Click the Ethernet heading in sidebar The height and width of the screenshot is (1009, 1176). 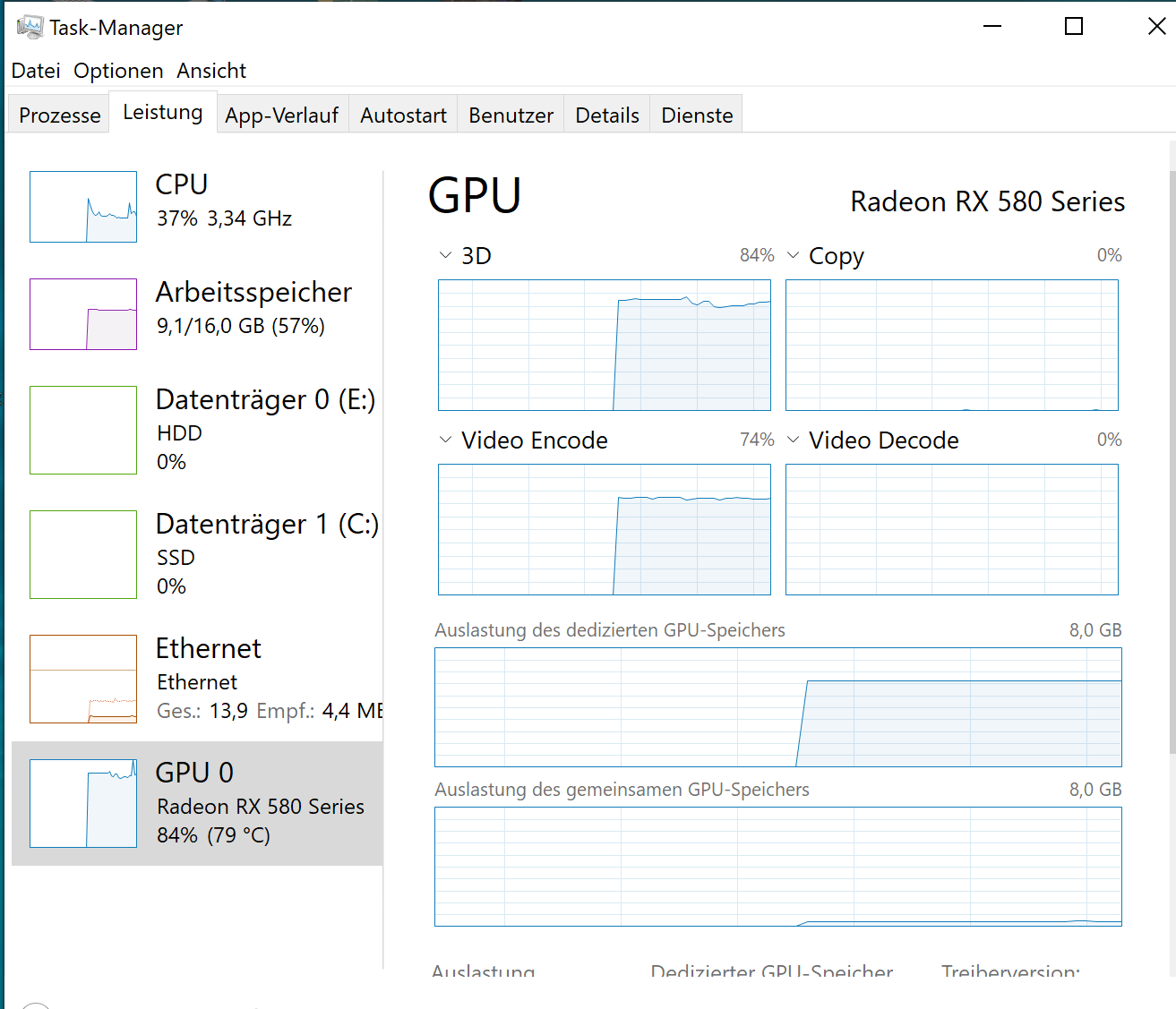(x=209, y=648)
